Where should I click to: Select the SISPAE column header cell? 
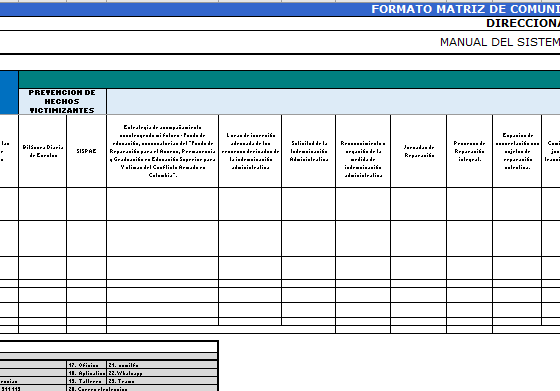pyautogui.click(x=86, y=151)
